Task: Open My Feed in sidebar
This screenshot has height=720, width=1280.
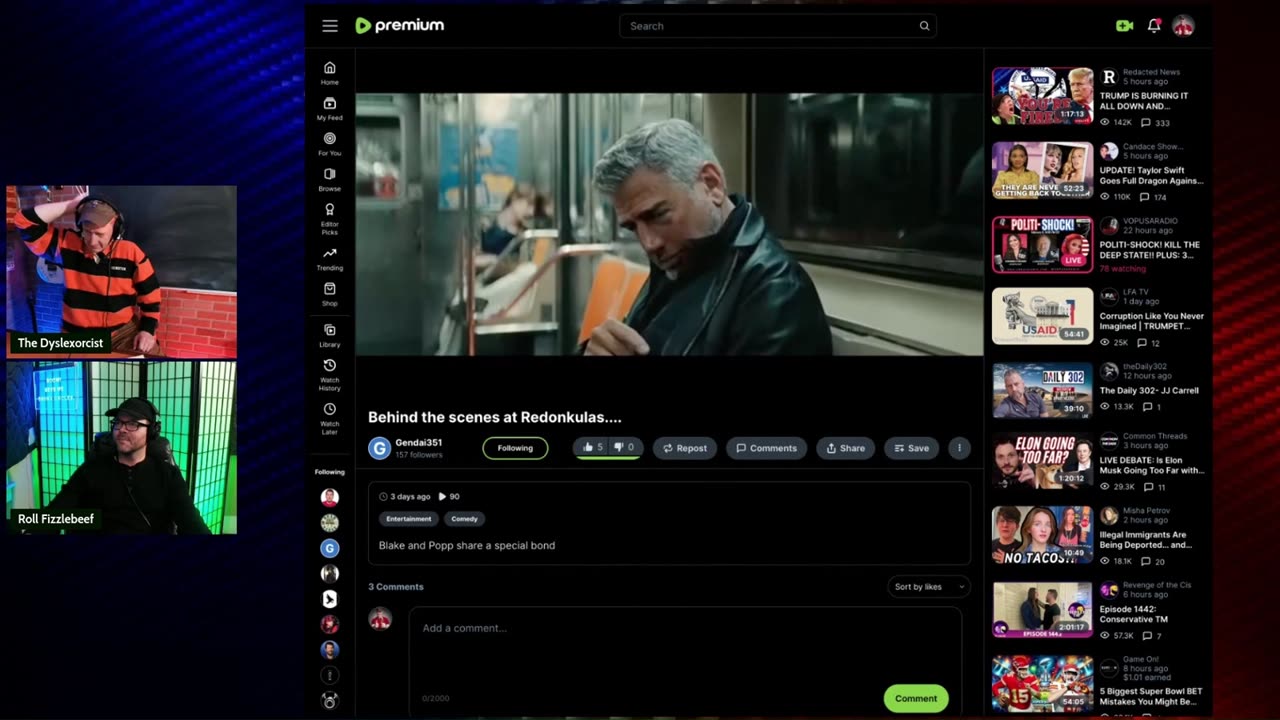Action: click(x=330, y=109)
